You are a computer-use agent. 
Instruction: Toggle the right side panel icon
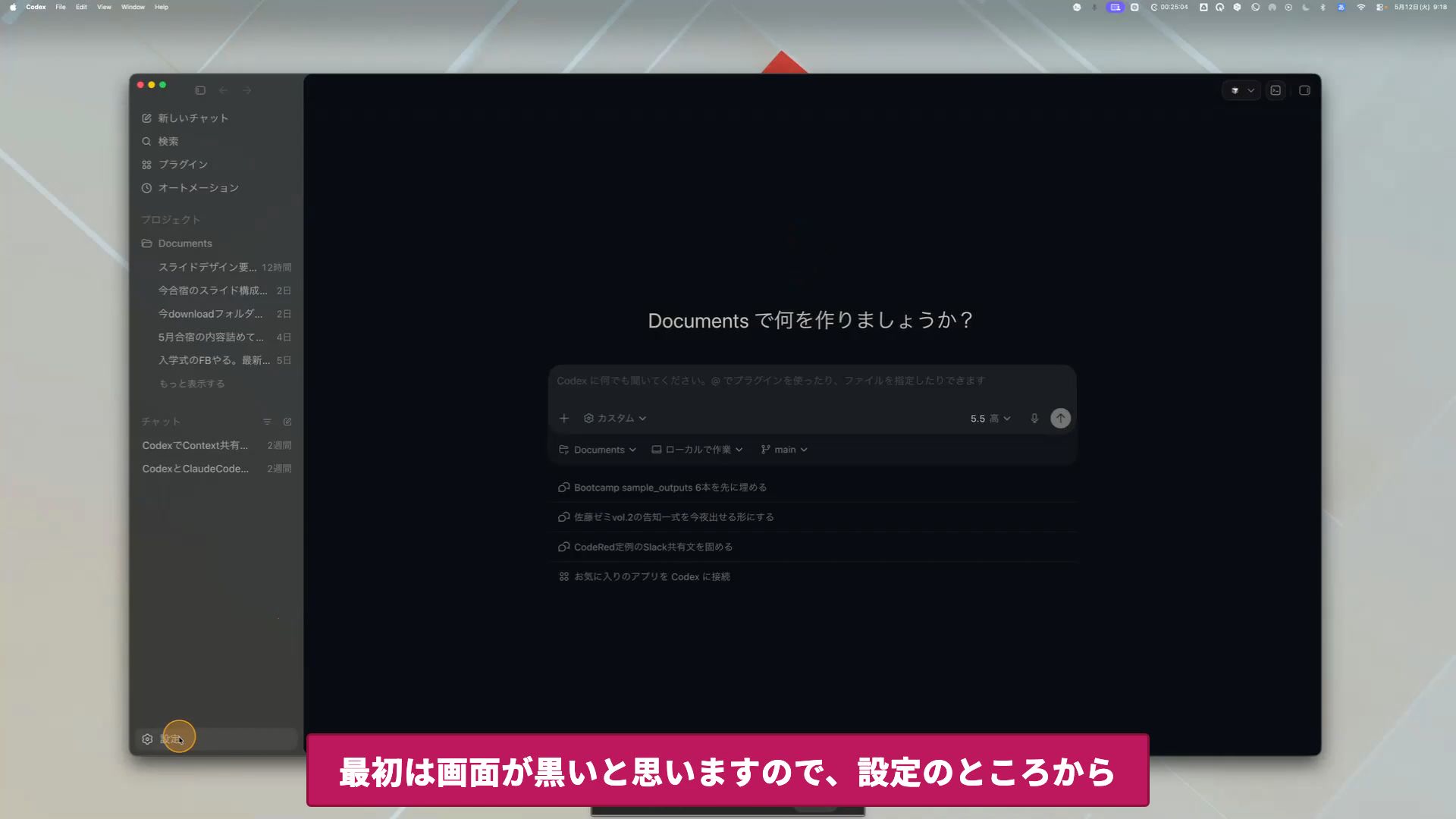click(1304, 90)
